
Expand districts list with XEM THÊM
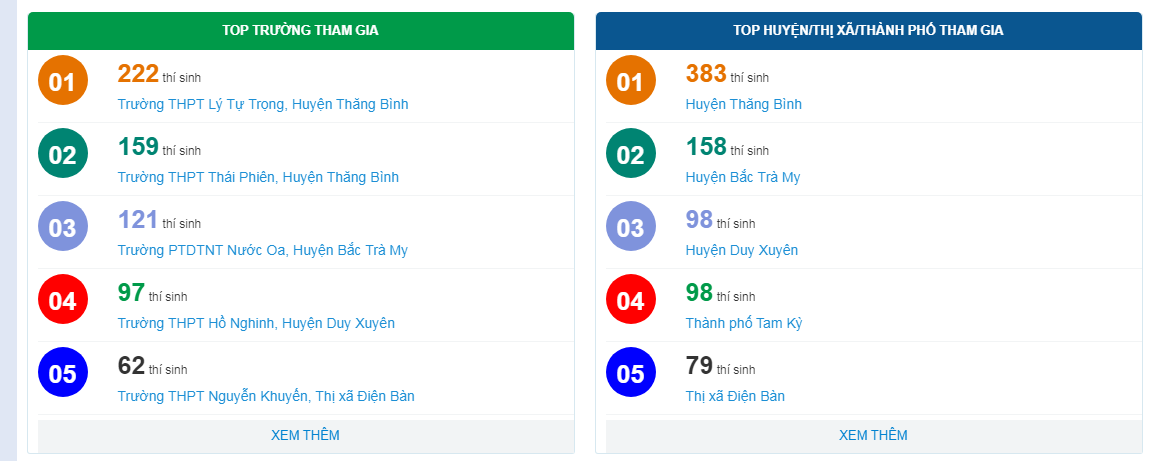[x=874, y=435]
